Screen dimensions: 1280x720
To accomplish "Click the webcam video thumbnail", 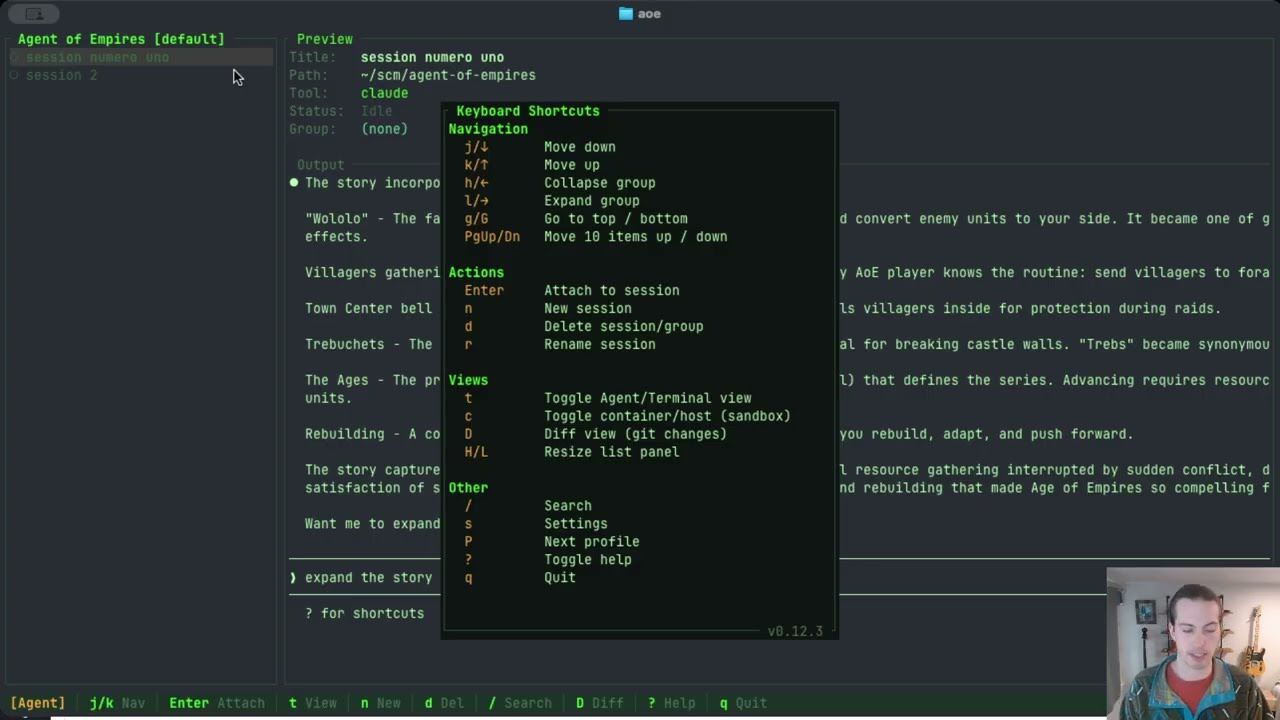I will 1192,643.
